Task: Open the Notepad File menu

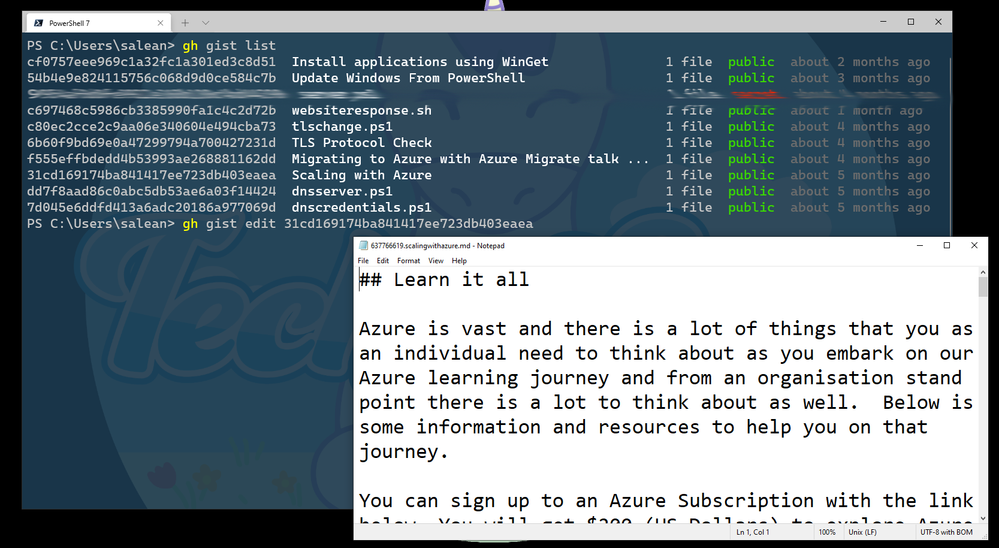Action: click(363, 261)
